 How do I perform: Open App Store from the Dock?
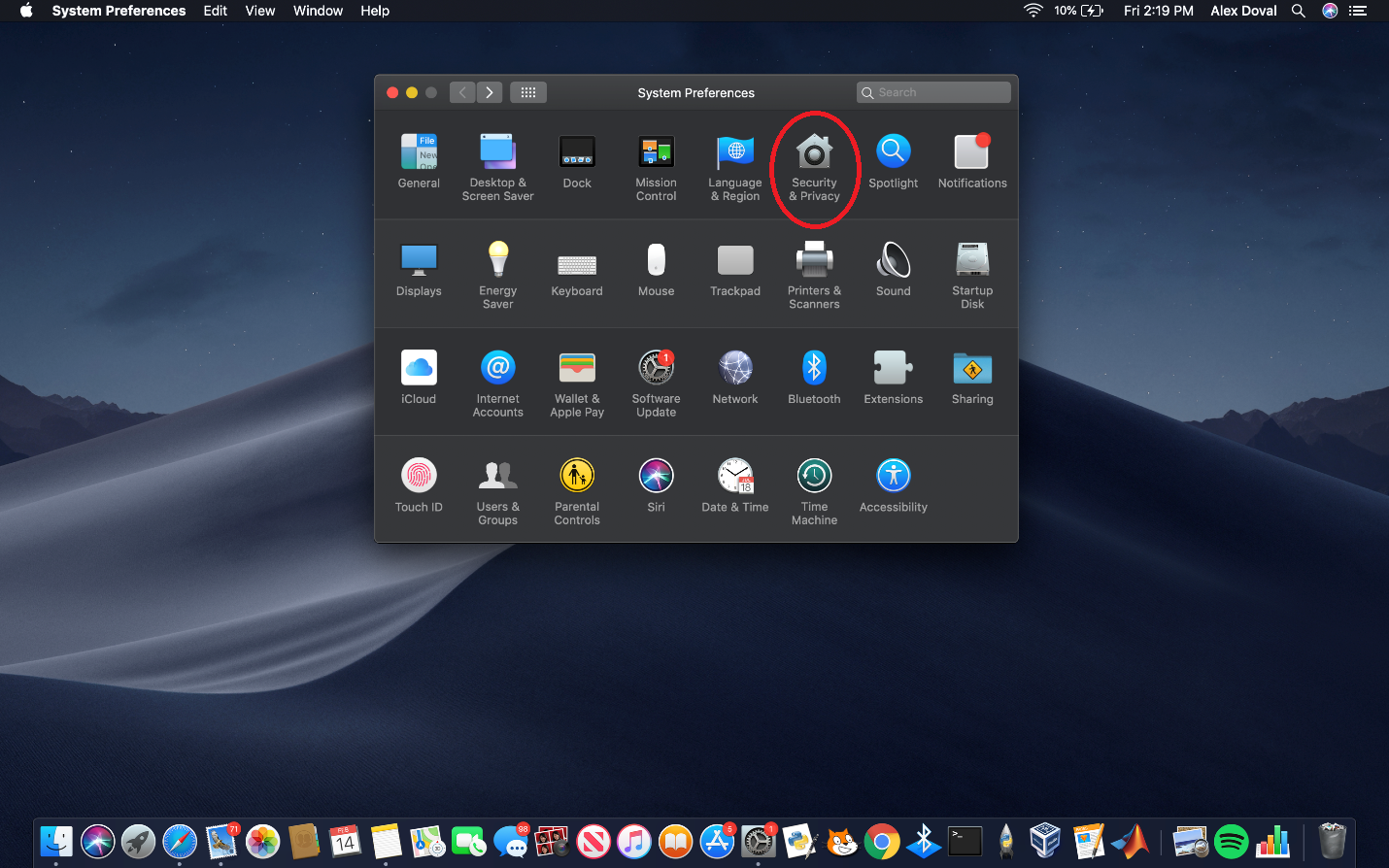pyautogui.click(x=717, y=841)
